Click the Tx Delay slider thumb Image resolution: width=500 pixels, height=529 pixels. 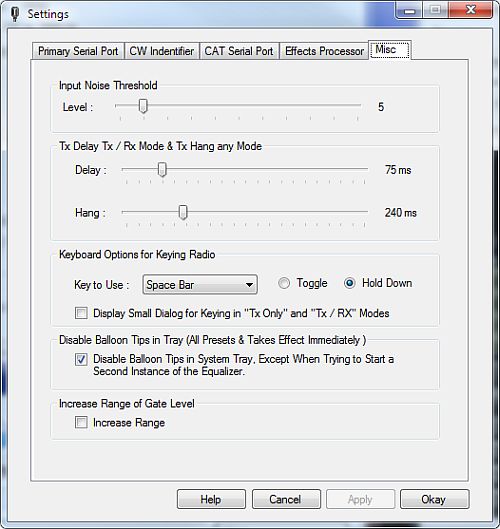pyautogui.click(x=162, y=169)
